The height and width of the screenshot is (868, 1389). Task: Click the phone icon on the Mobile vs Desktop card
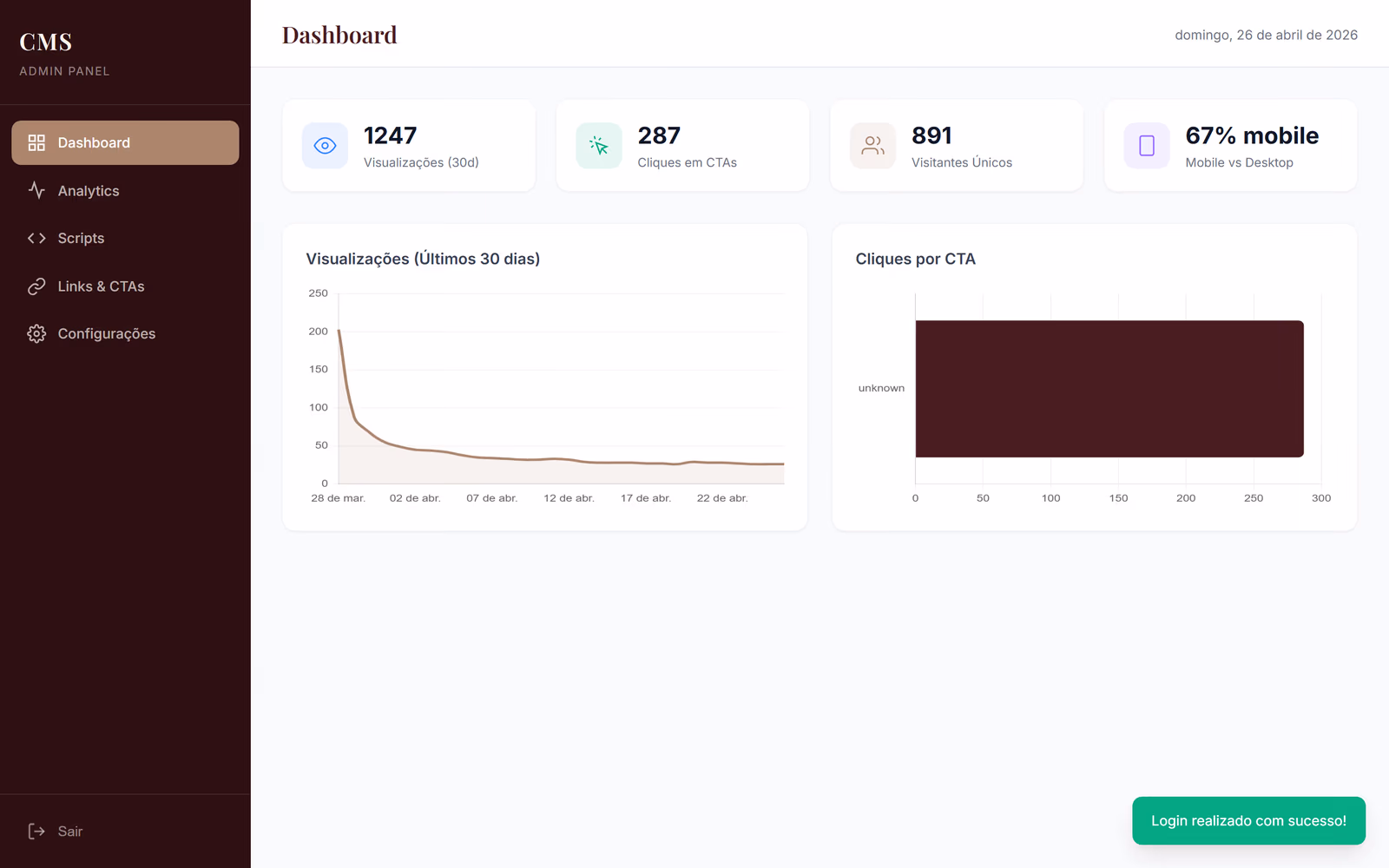(1146, 146)
